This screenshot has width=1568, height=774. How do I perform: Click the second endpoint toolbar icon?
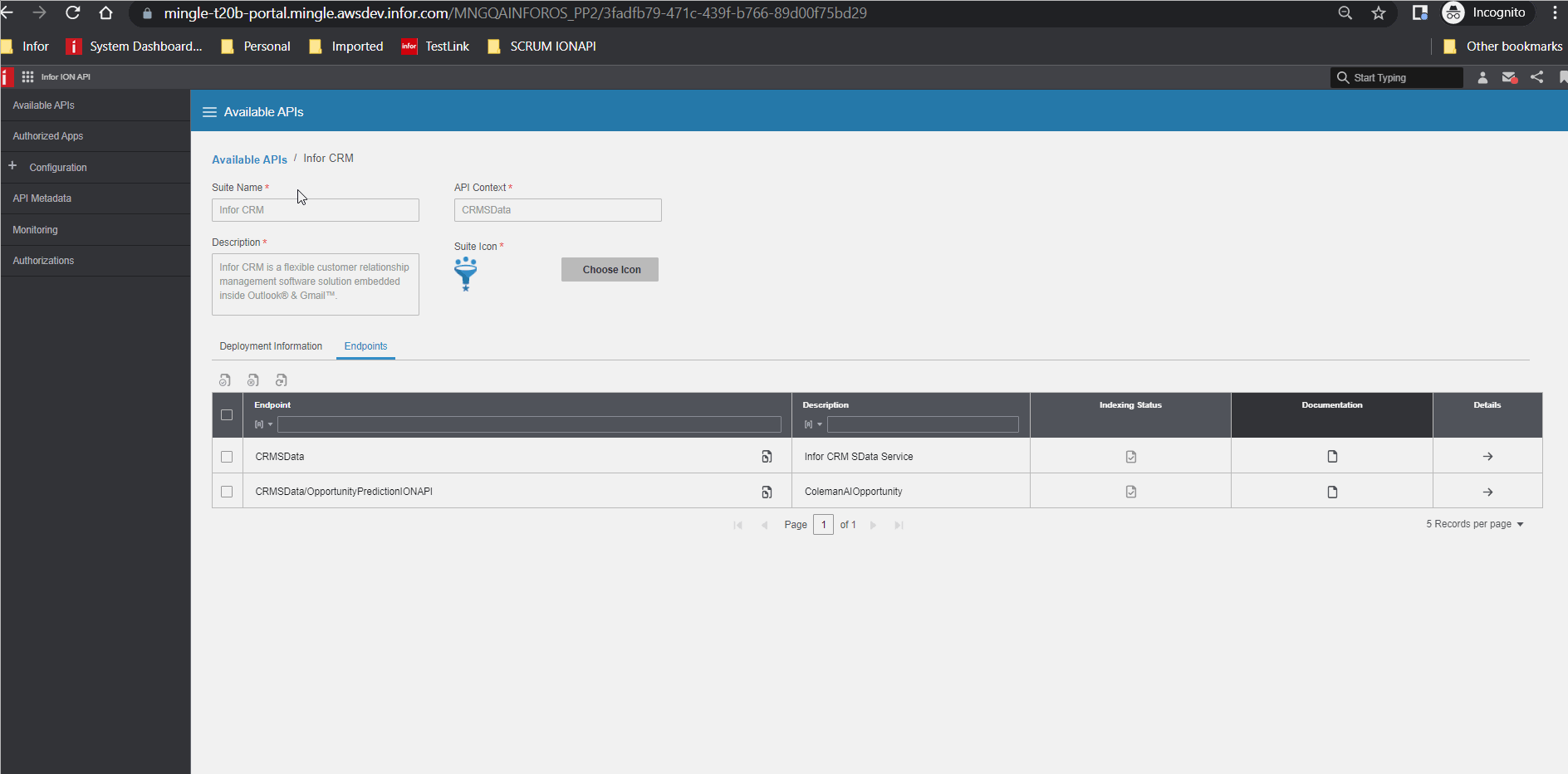[x=253, y=380]
